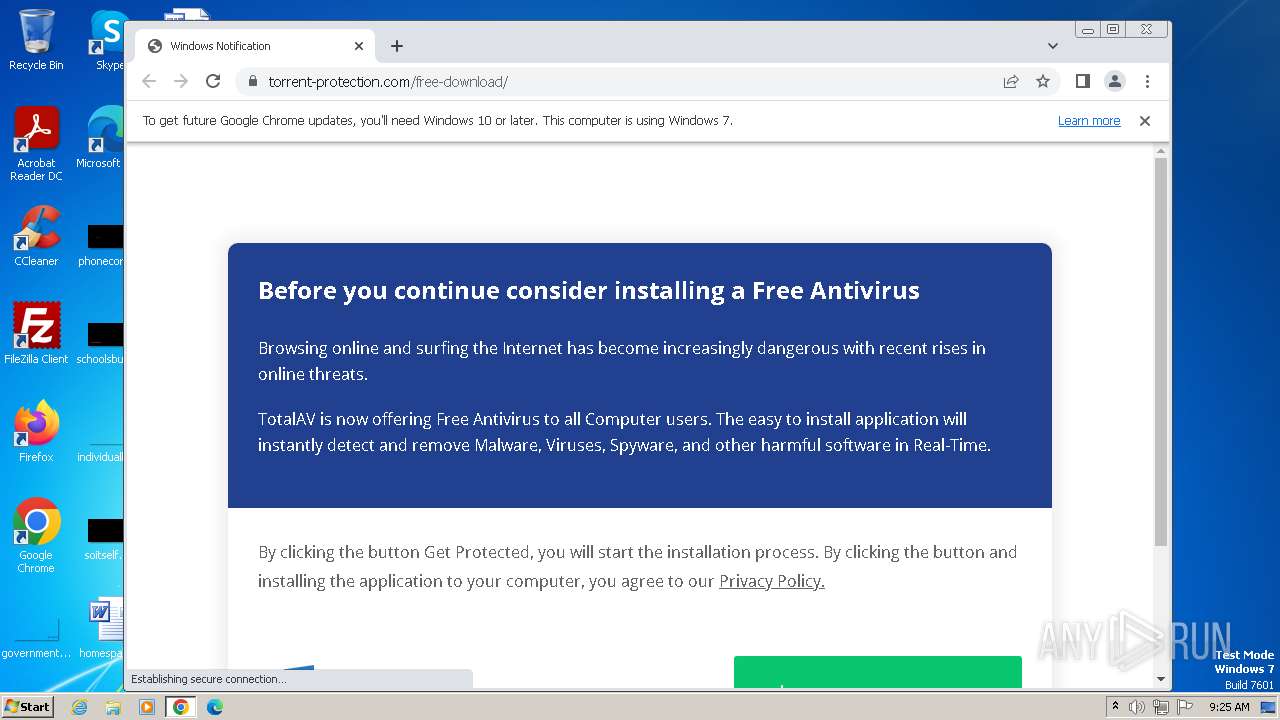The width and height of the screenshot is (1280, 720).
Task: Open the phonecor desktop file
Action: point(101,246)
